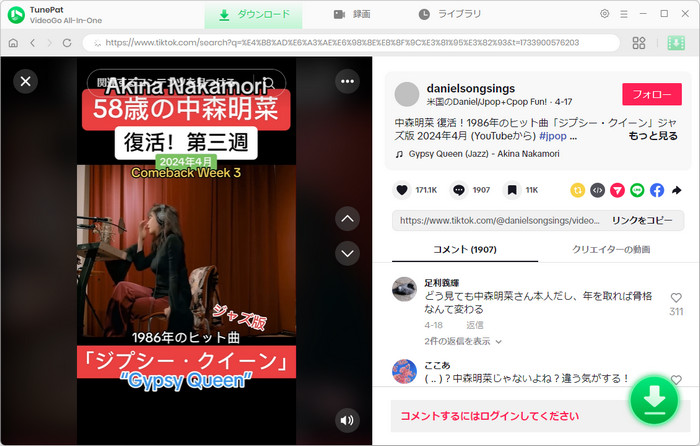Click the video playback area
The image size is (700, 446).
[x=186, y=250]
